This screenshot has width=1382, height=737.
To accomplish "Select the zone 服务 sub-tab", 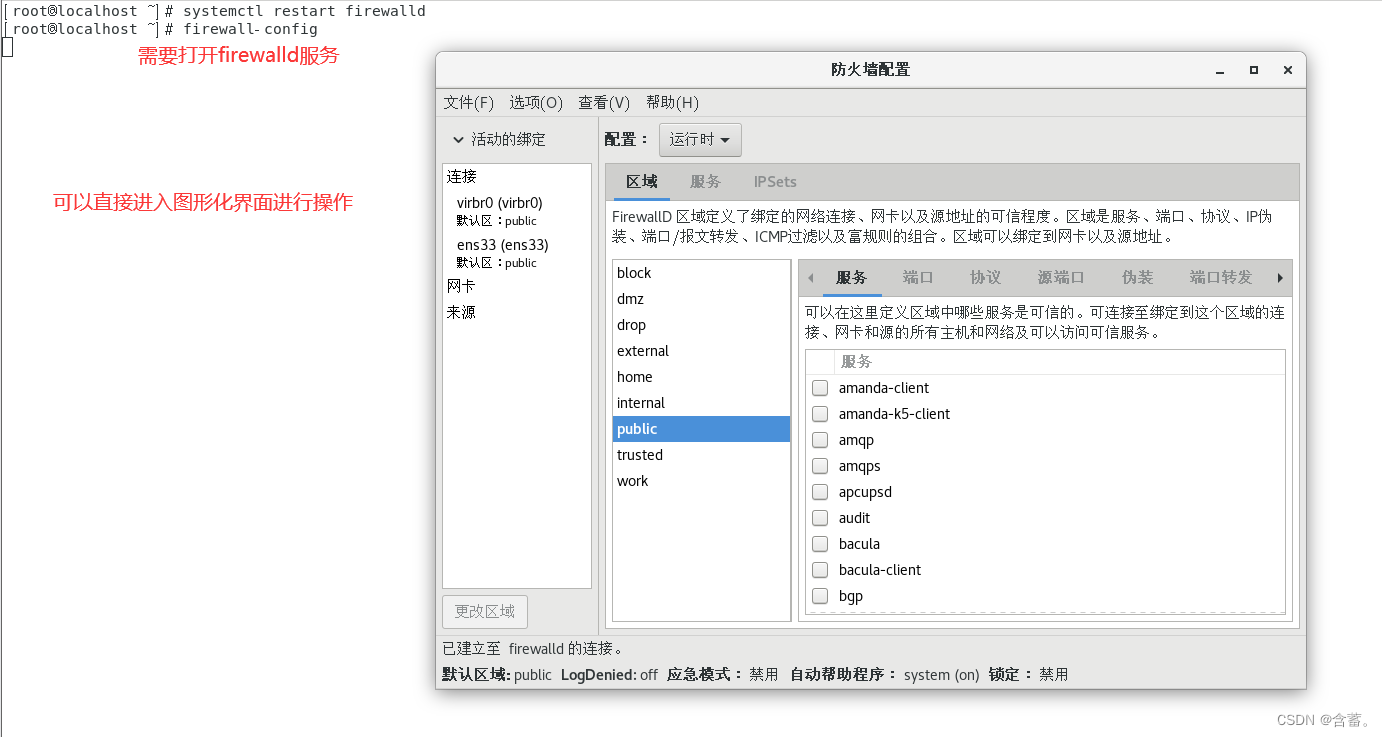I will click(852, 278).
